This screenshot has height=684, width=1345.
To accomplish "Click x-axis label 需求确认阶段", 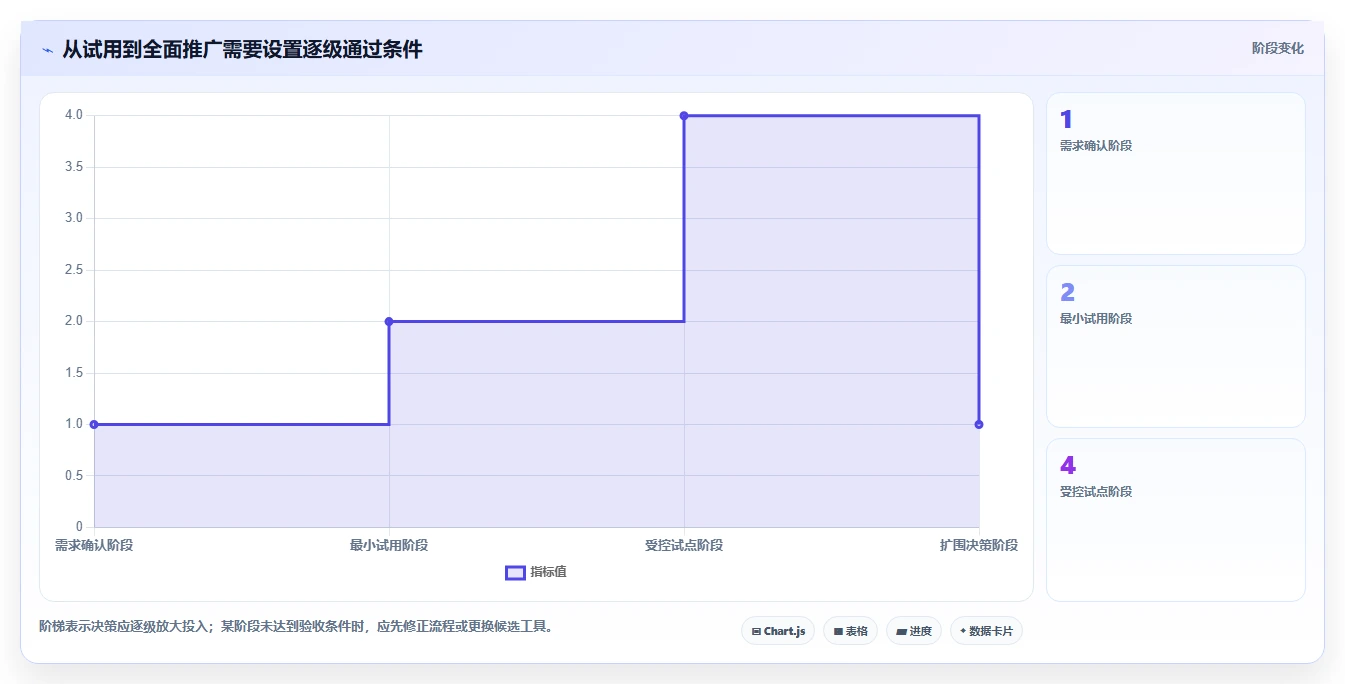I will point(94,545).
